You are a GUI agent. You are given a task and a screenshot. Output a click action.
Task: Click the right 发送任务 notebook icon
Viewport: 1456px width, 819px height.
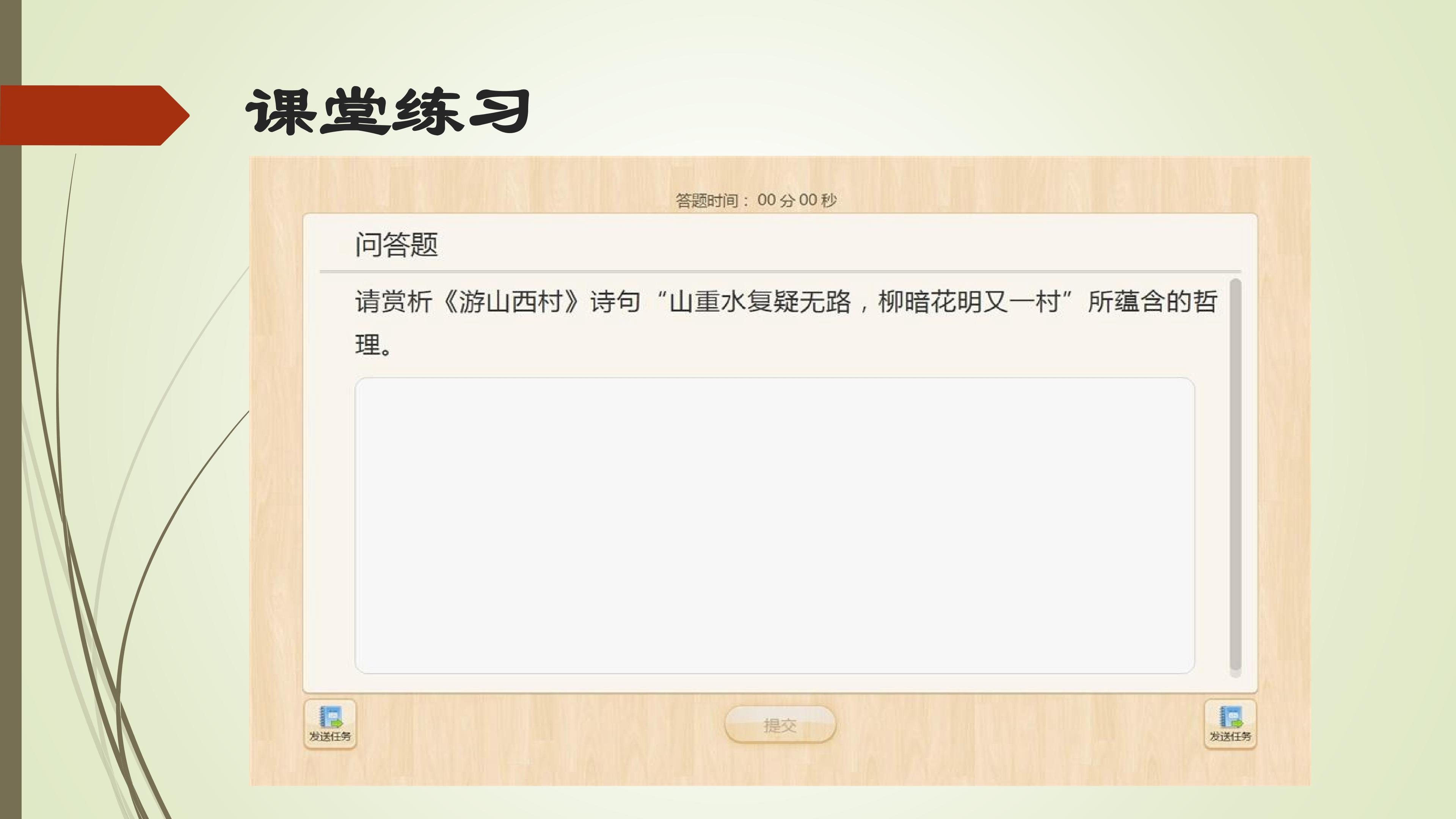tap(1232, 717)
